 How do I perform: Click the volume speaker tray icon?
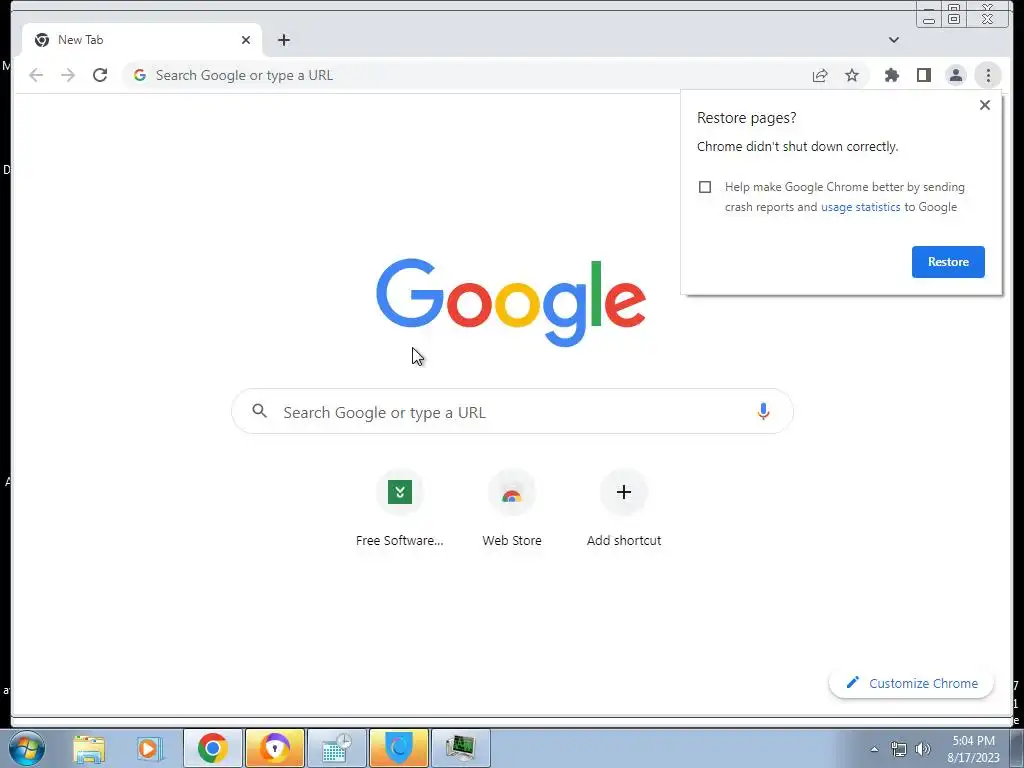tap(923, 749)
